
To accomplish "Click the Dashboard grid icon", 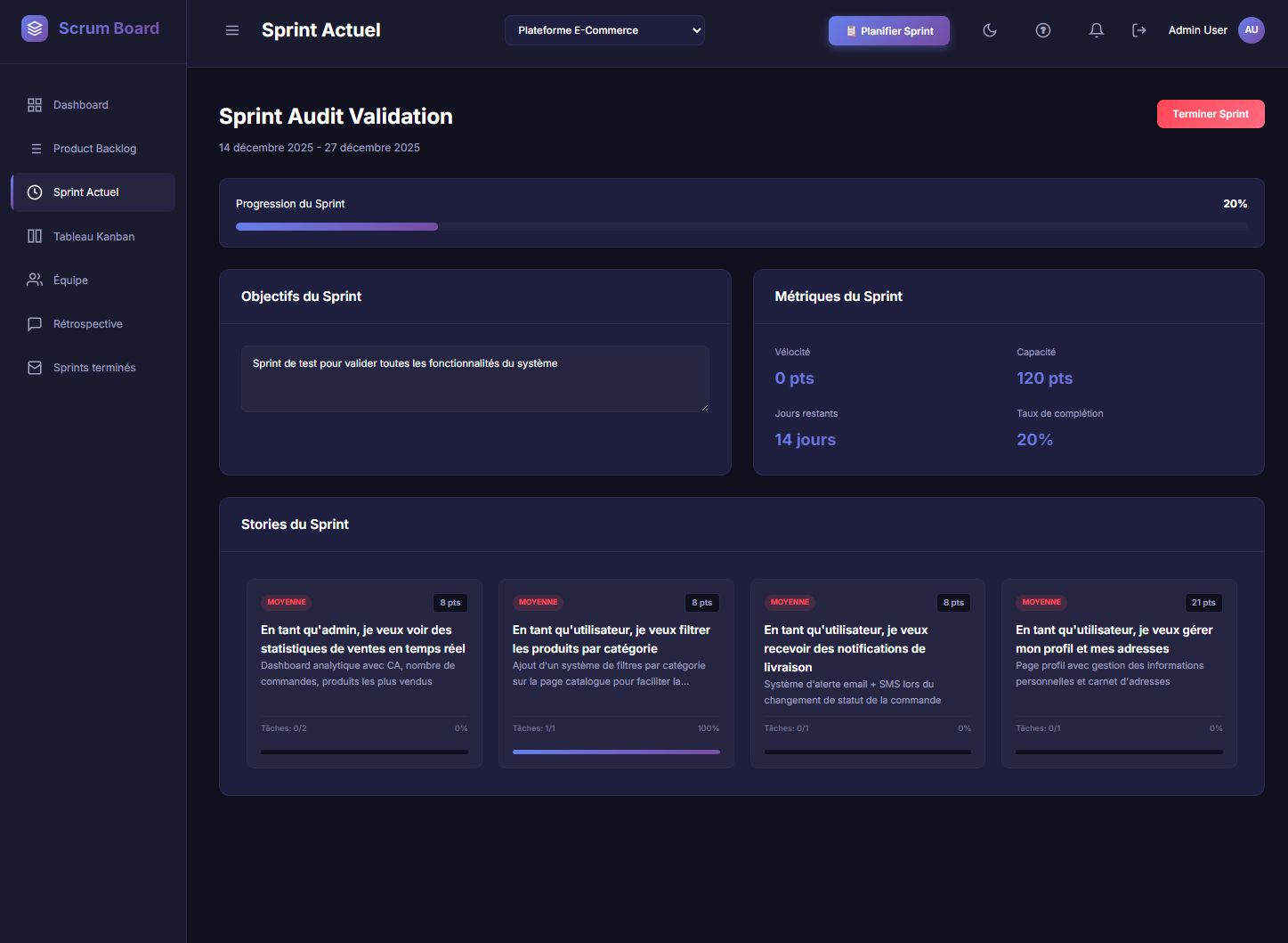I will click(x=35, y=105).
